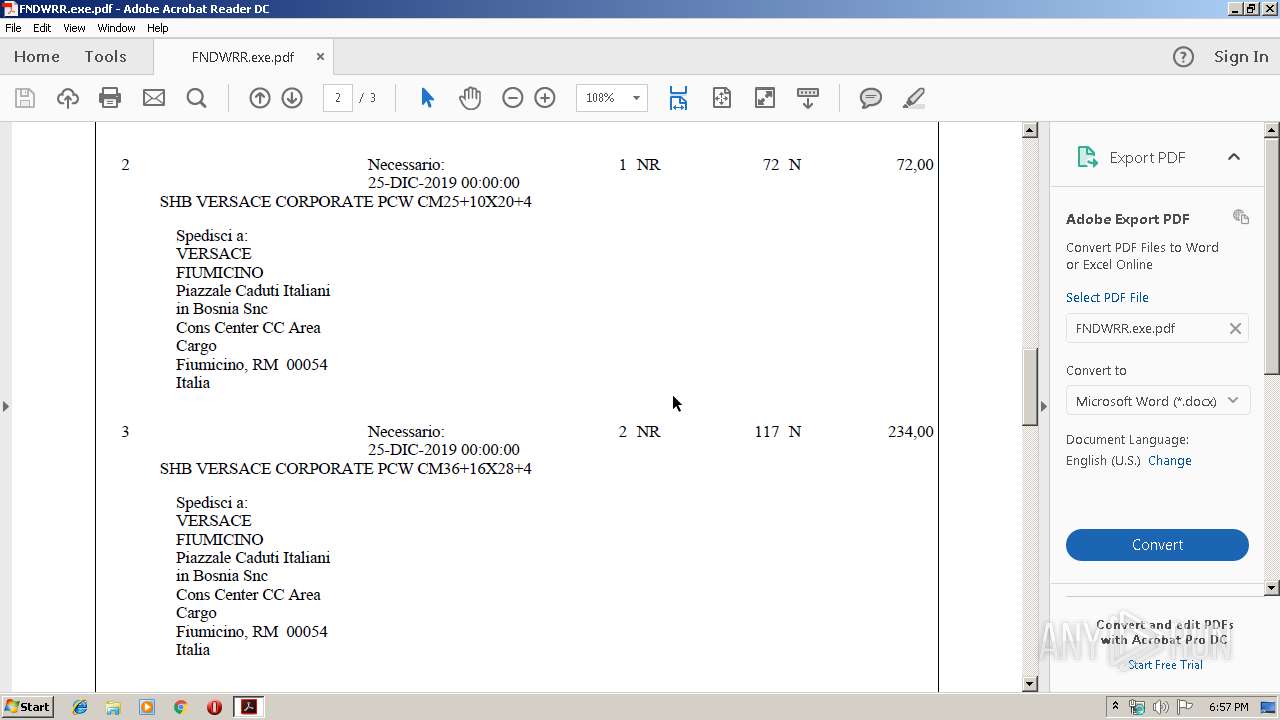The image size is (1280, 720).
Task: Select the highlighter pen tool
Action: [913, 98]
